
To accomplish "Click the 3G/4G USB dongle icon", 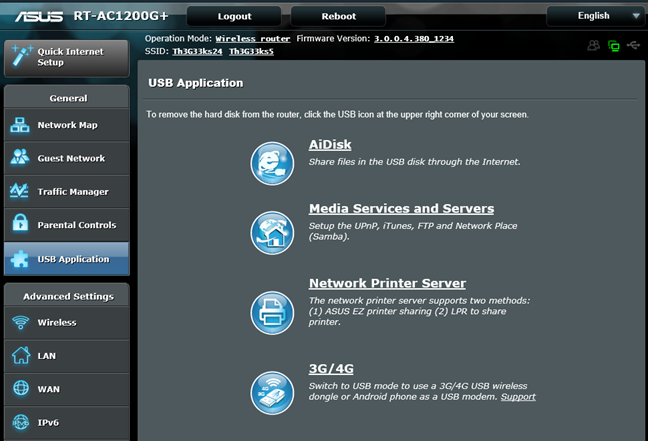I will [272, 393].
